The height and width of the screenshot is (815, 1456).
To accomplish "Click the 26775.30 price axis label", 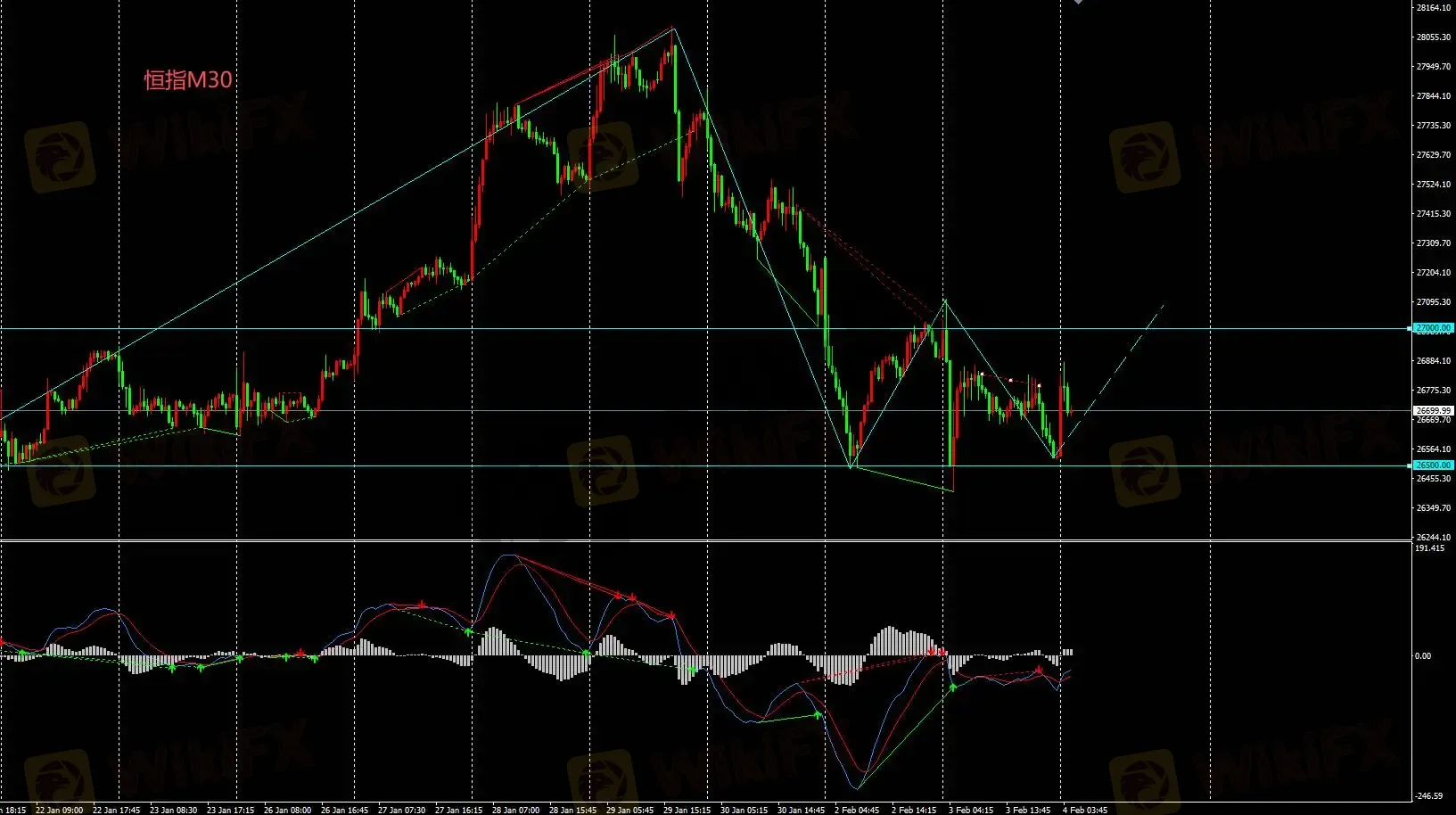I will click(1434, 391).
